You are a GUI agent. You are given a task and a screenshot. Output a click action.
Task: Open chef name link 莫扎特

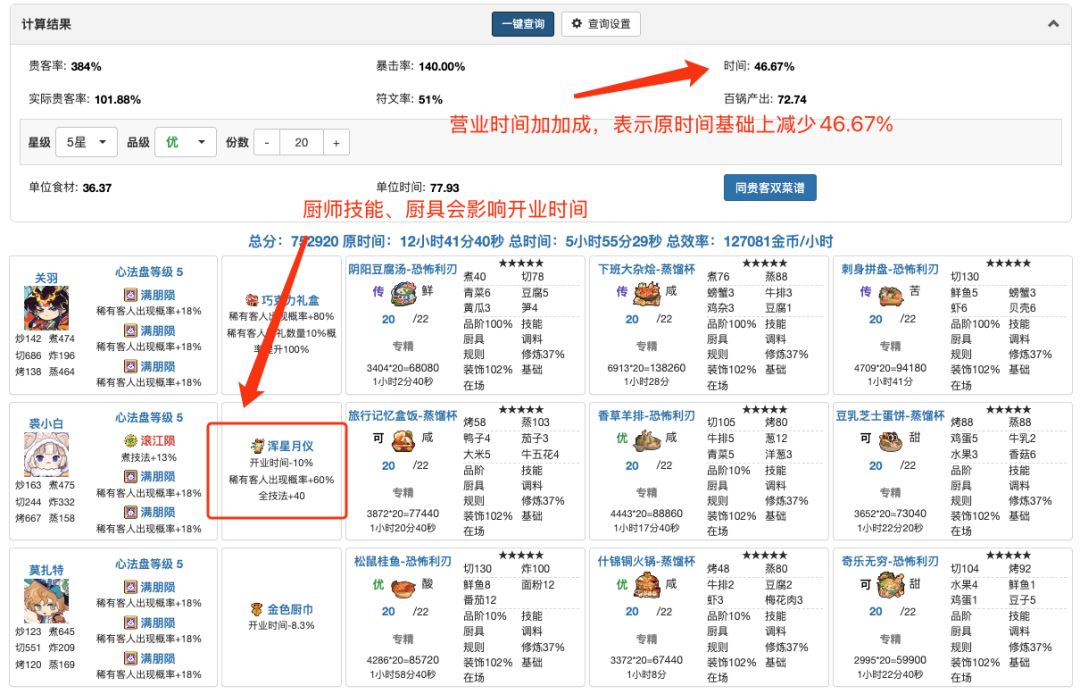pos(46,570)
